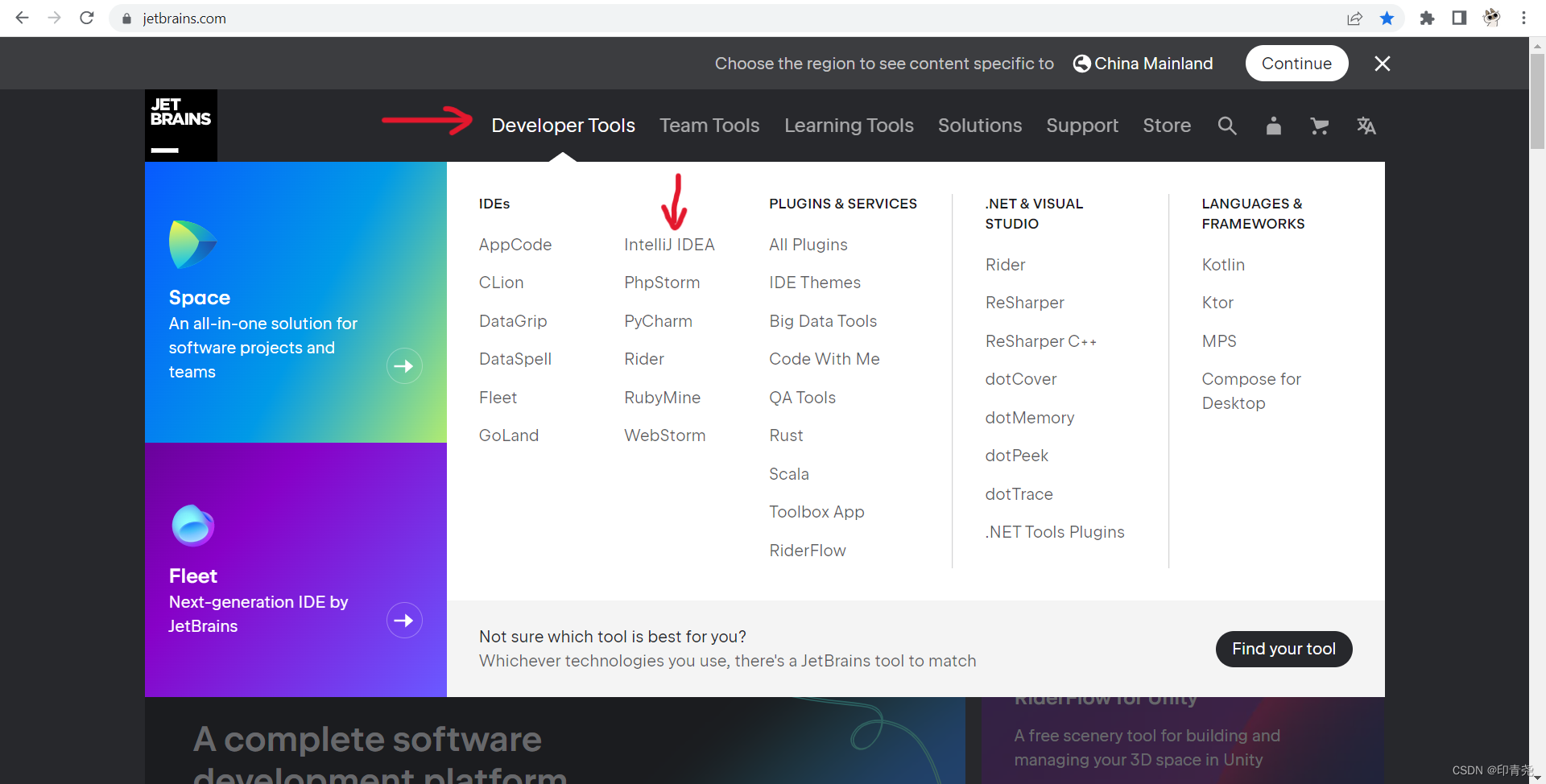Open dotTrace link
1546x784 pixels.
[1019, 494]
